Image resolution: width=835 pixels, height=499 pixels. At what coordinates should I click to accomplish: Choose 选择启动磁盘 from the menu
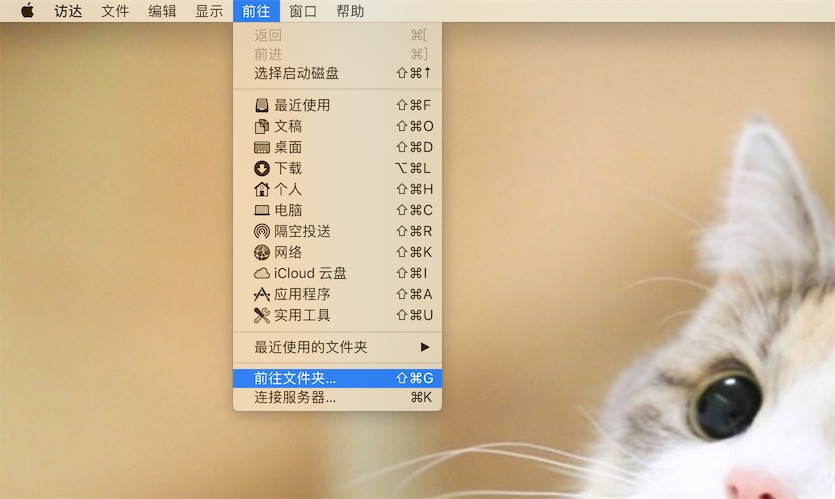pos(337,73)
